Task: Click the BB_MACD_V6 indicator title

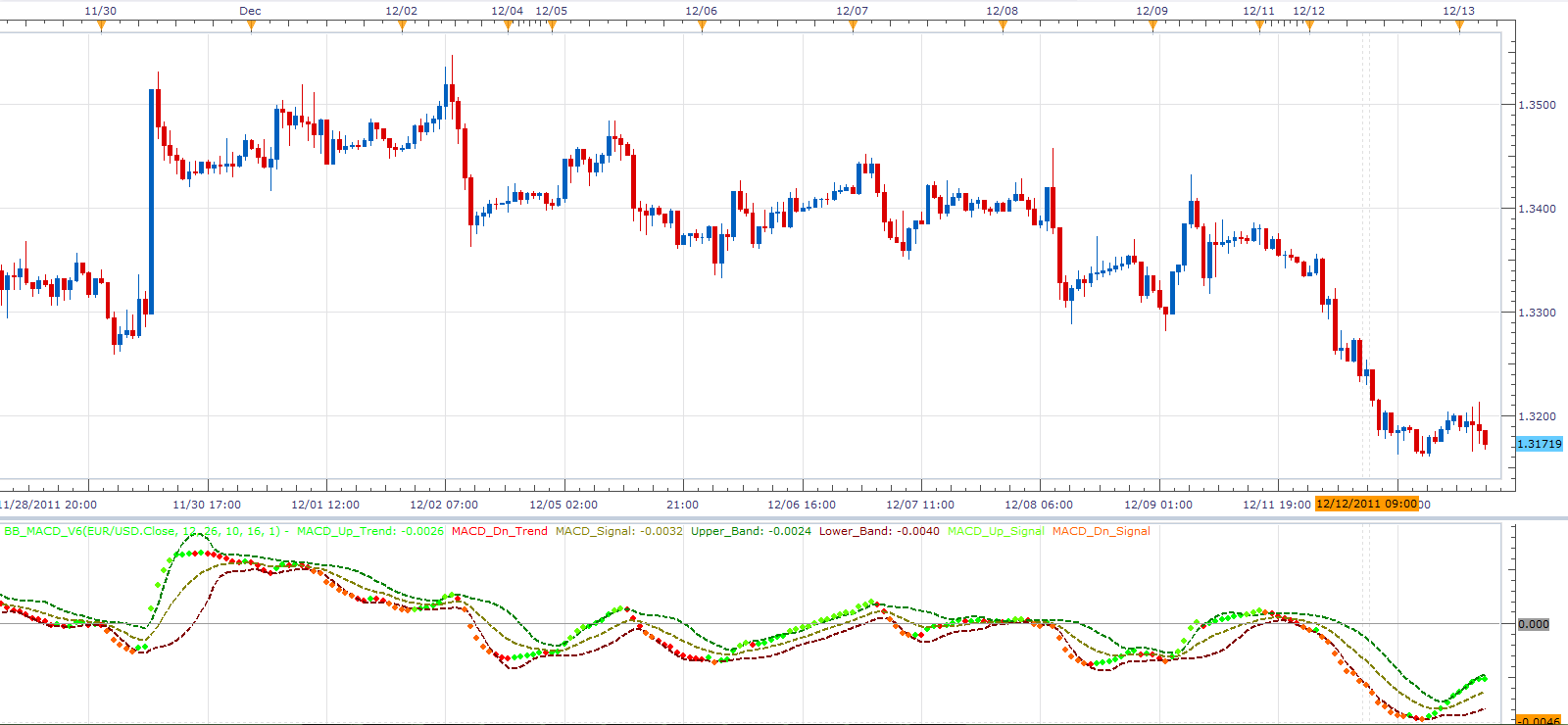Action: pyautogui.click(x=142, y=531)
